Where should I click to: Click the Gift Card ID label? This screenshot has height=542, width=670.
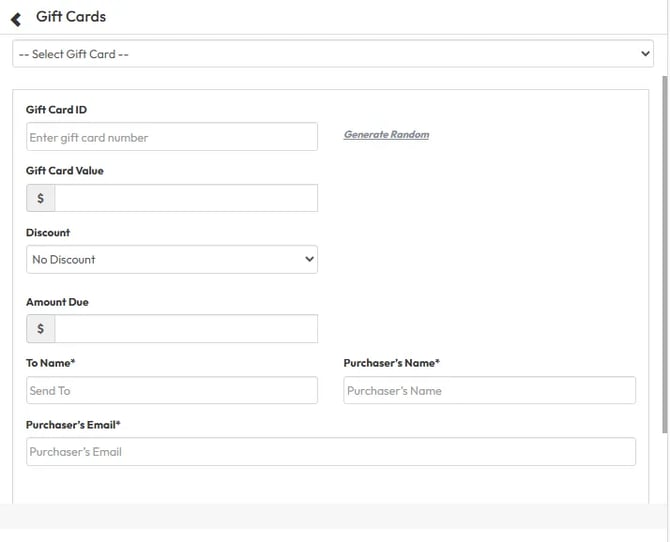coord(56,110)
